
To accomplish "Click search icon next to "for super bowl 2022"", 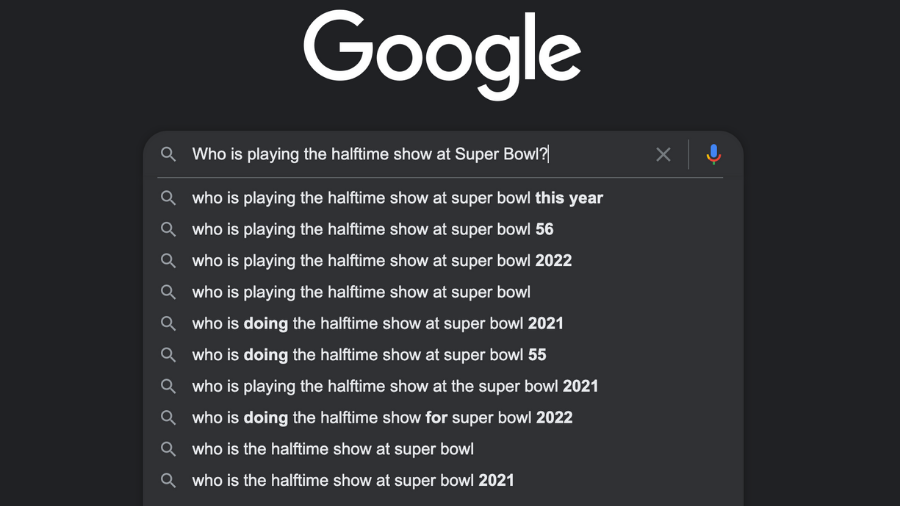I will [x=169, y=418].
